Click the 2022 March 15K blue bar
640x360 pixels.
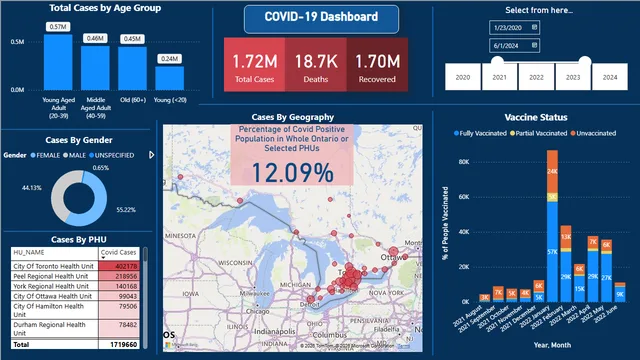(x=579, y=289)
